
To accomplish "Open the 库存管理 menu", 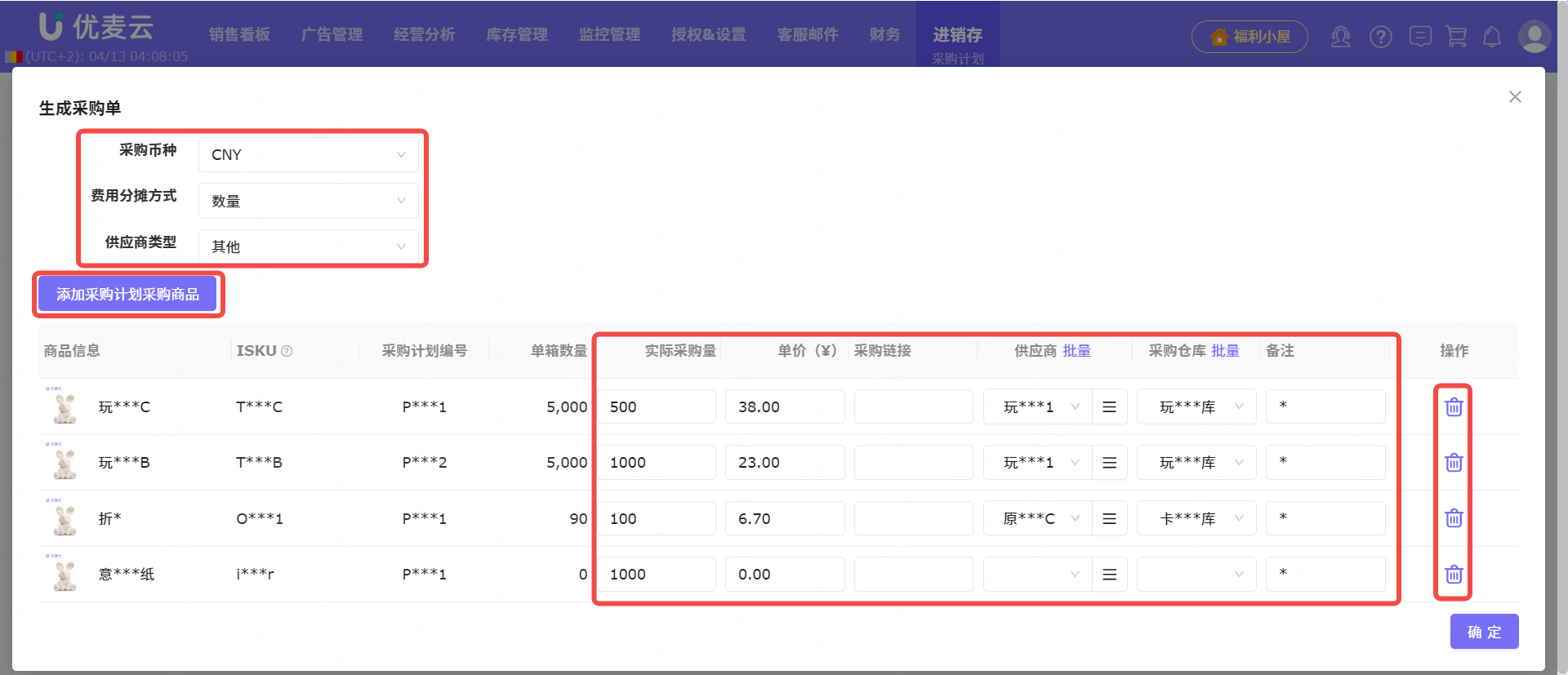I will [x=517, y=34].
